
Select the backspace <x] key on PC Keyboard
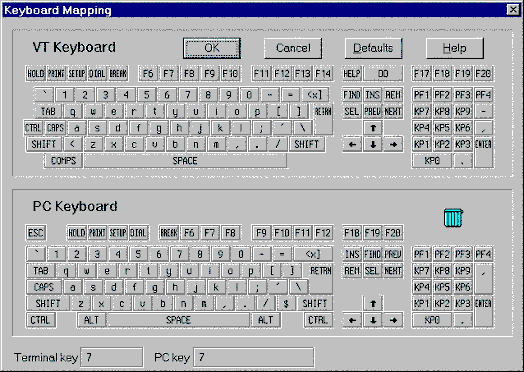pyautogui.click(x=313, y=254)
